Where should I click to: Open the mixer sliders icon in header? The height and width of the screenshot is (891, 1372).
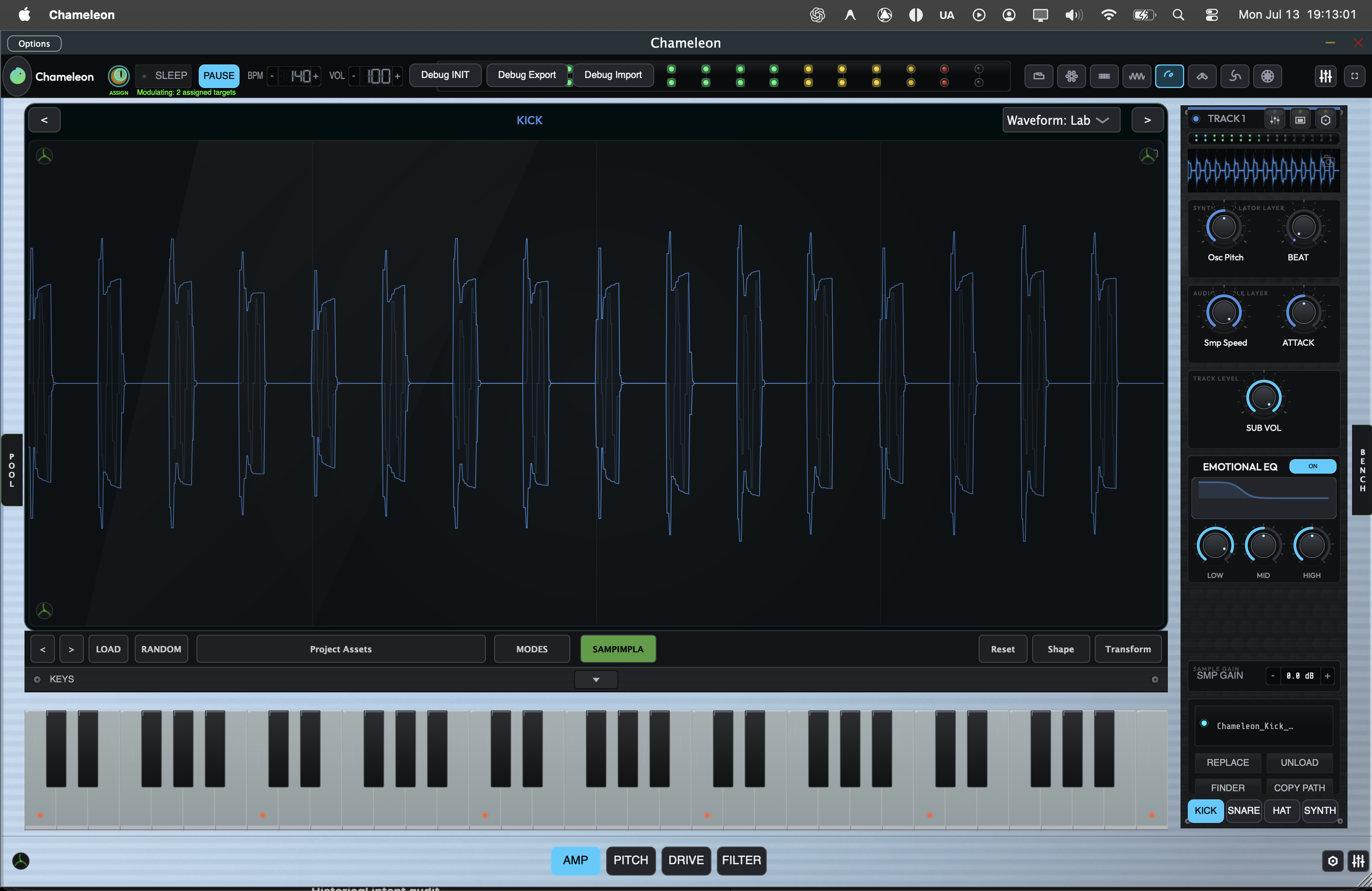[1326, 76]
